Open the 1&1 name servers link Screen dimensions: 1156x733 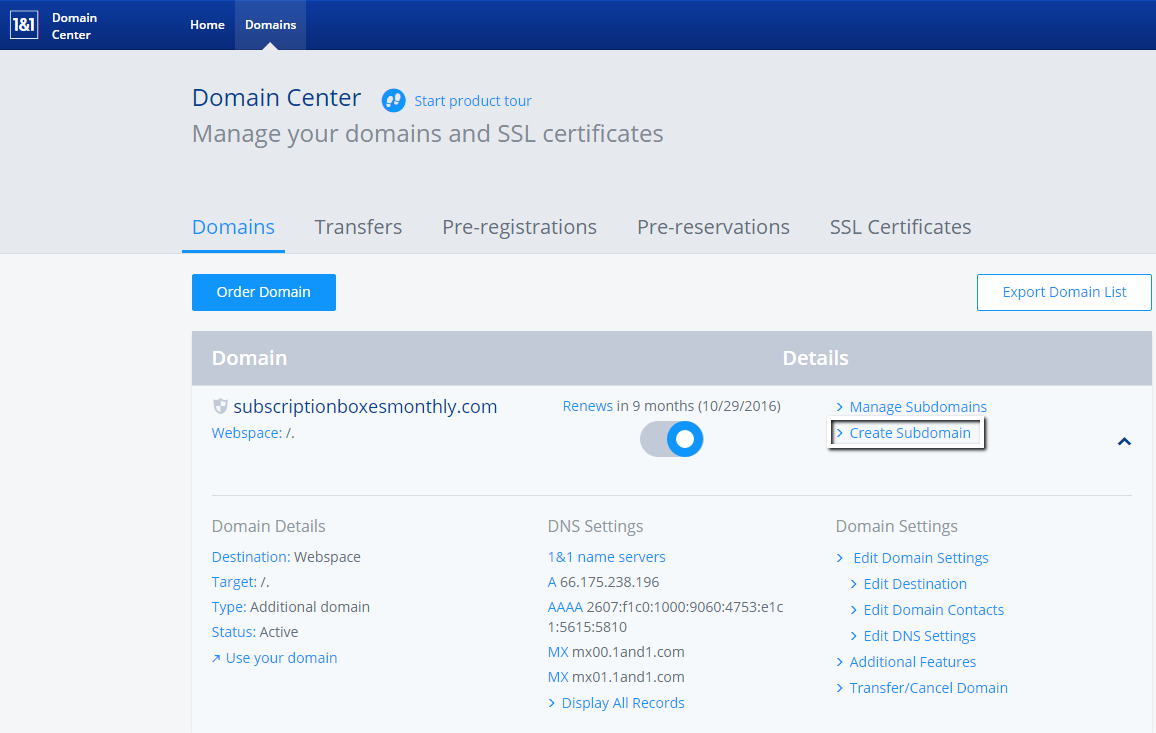click(607, 557)
